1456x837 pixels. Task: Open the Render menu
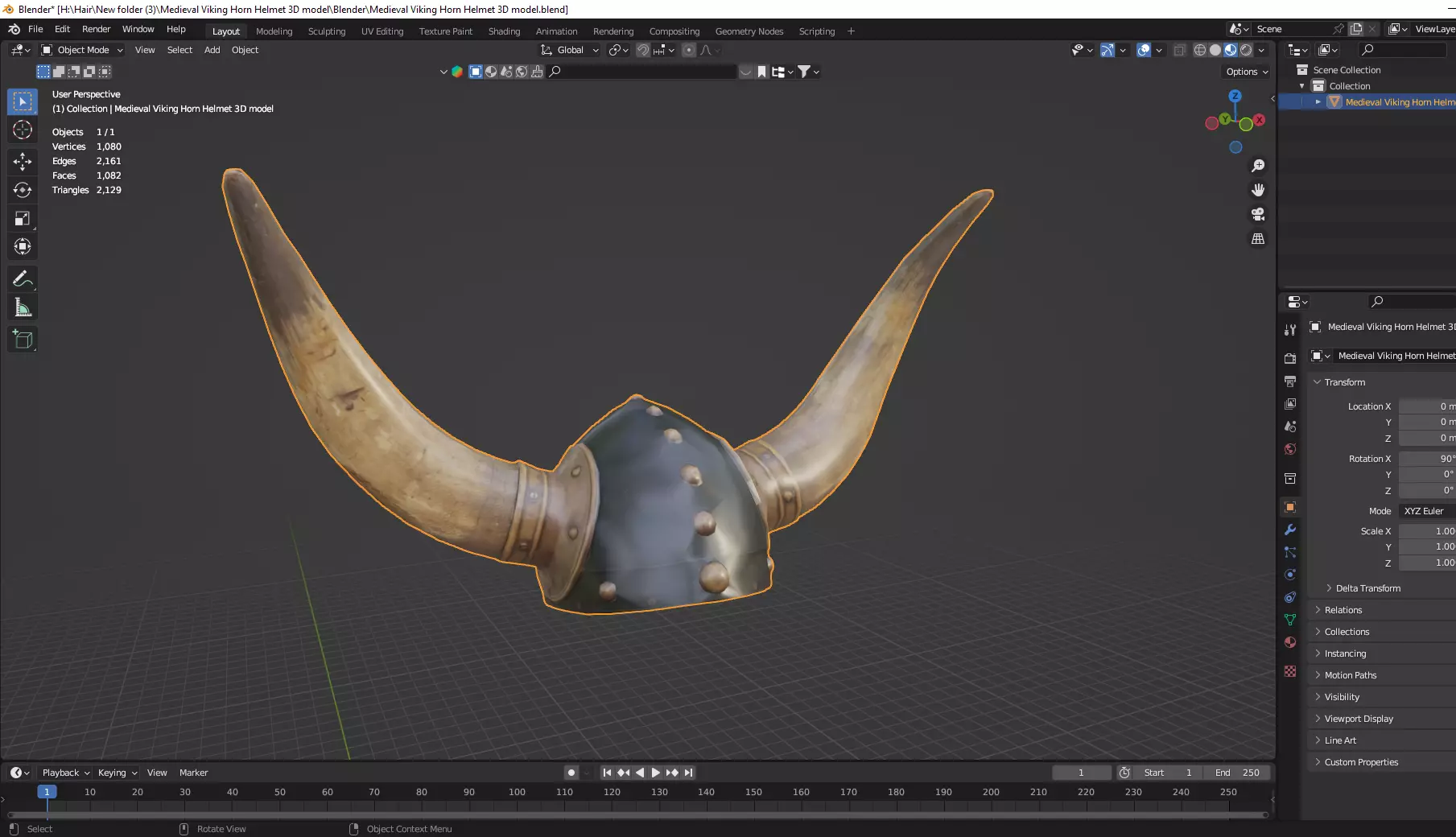96,29
